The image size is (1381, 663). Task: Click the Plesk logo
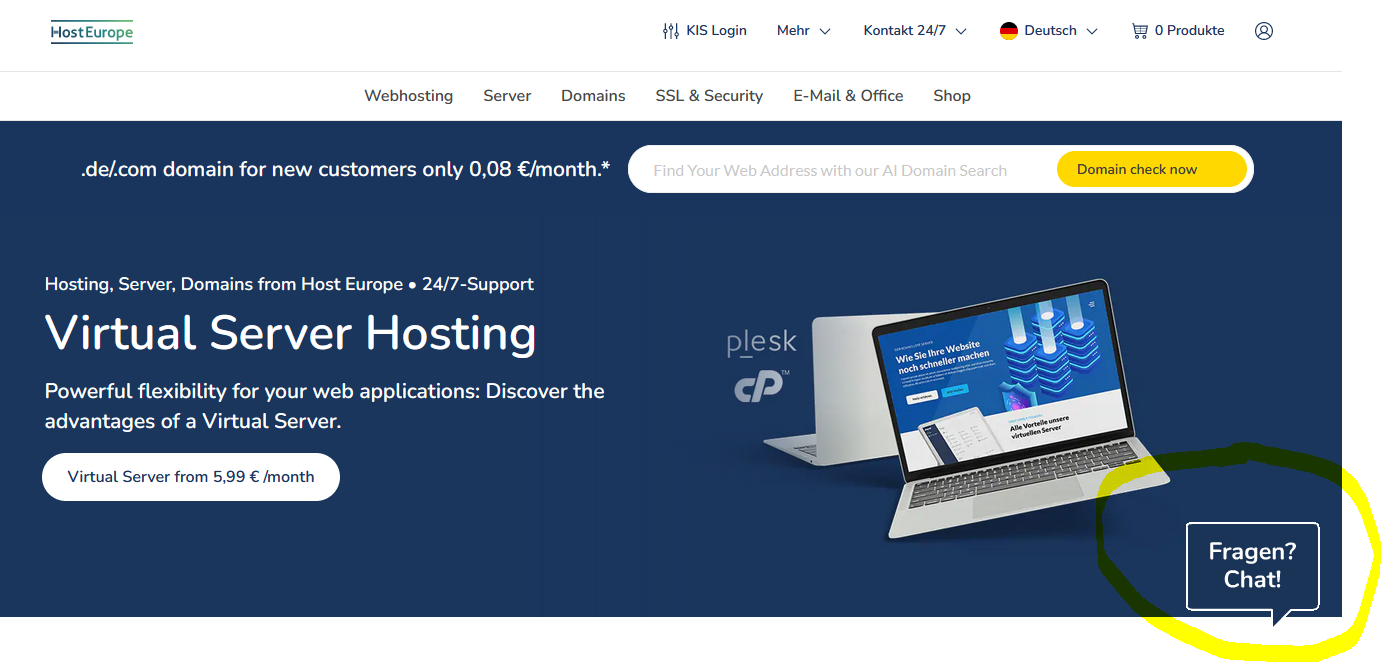pos(762,342)
